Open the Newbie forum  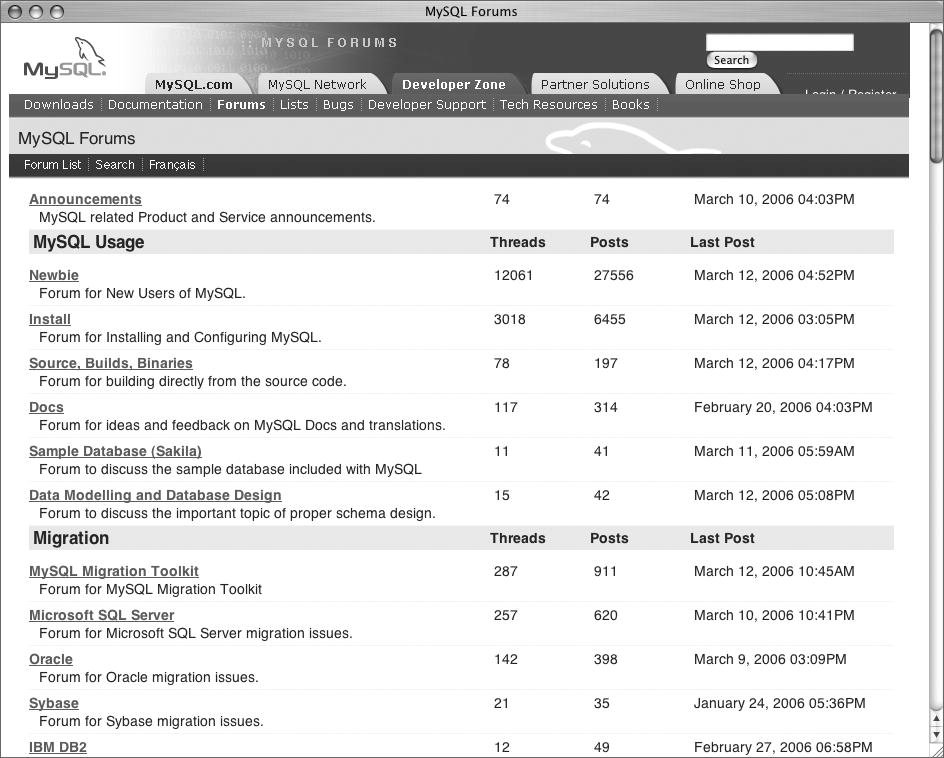54,275
